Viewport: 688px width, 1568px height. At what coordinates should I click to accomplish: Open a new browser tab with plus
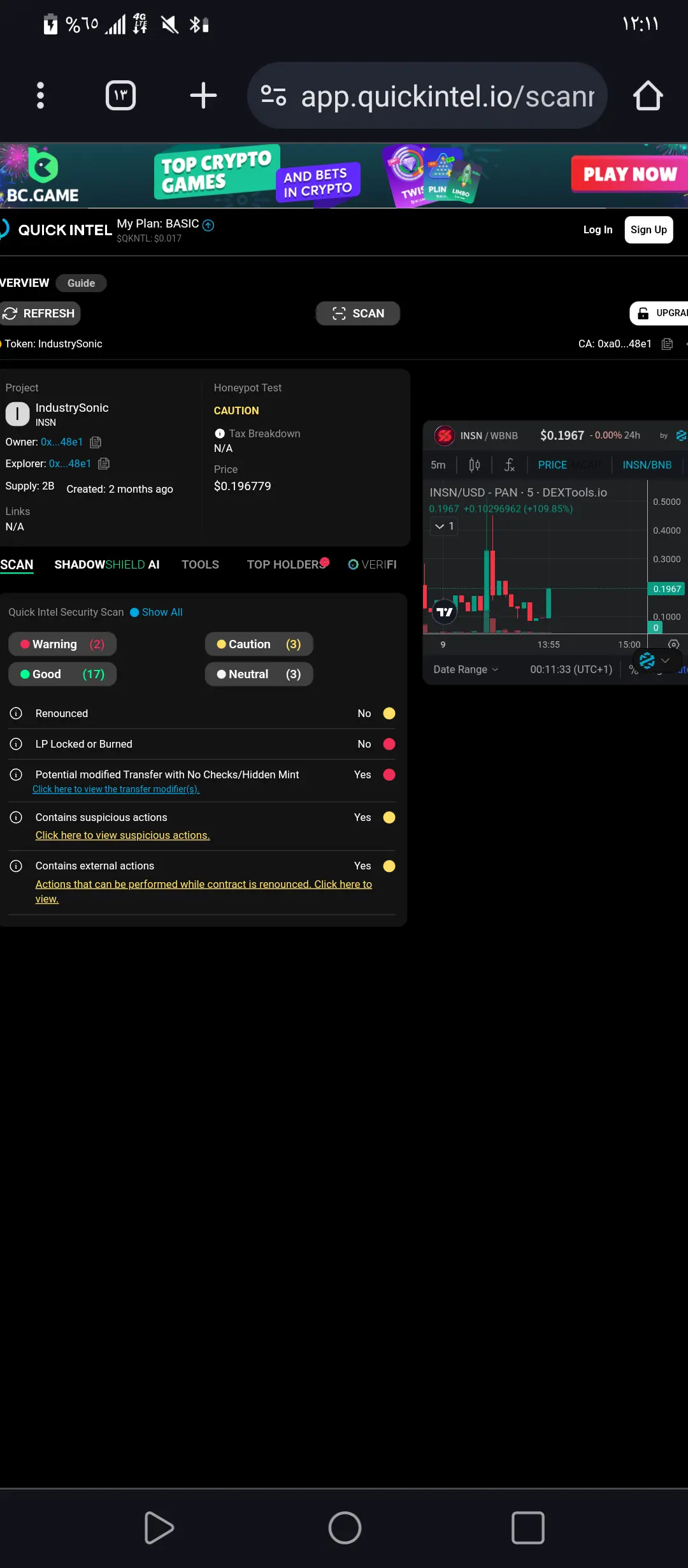coord(203,96)
